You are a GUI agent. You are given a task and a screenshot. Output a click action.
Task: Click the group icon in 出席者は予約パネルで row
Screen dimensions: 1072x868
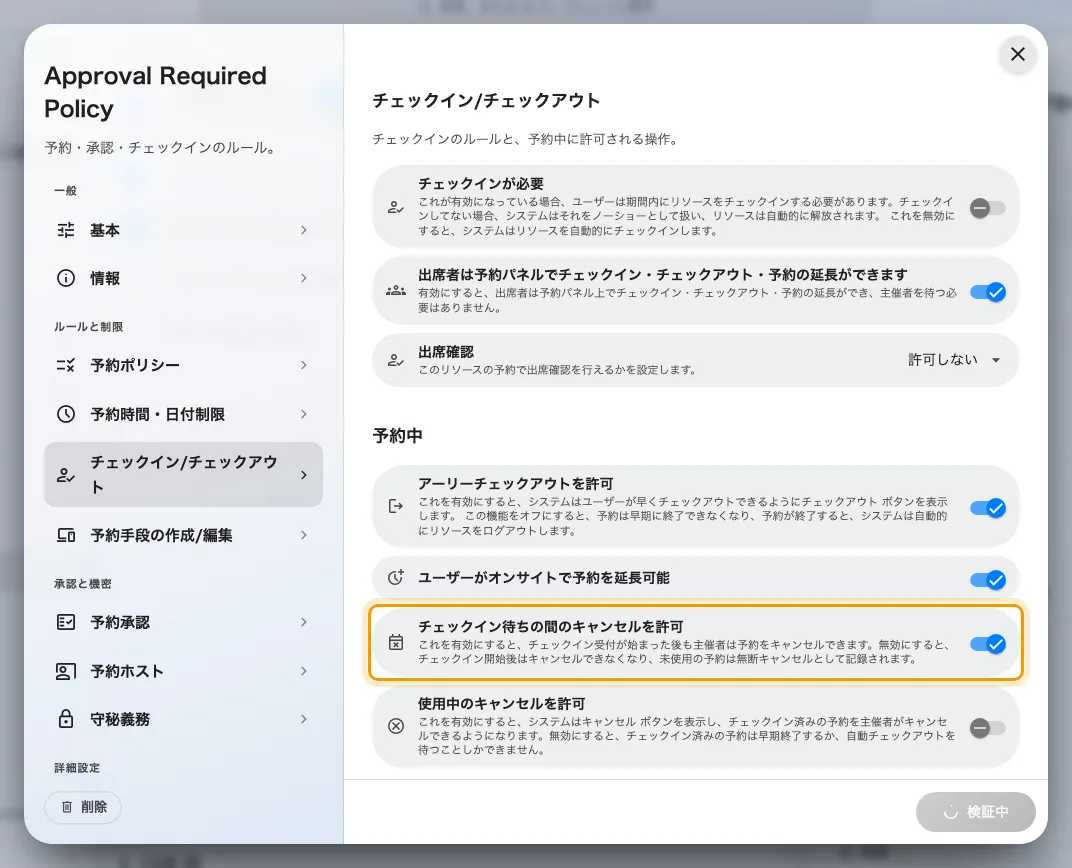pyautogui.click(x=396, y=291)
